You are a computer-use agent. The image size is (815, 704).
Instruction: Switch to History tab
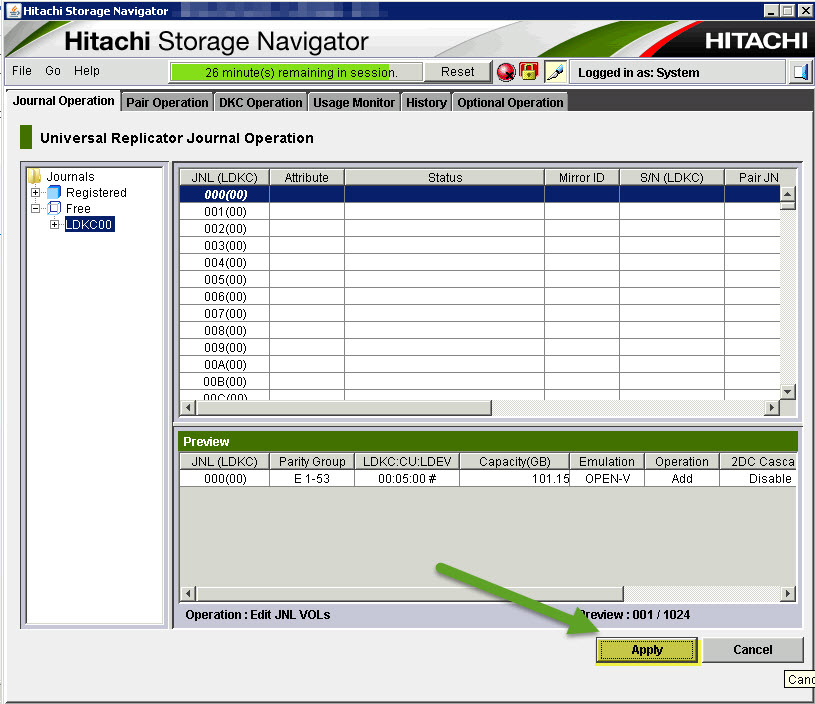coord(426,102)
